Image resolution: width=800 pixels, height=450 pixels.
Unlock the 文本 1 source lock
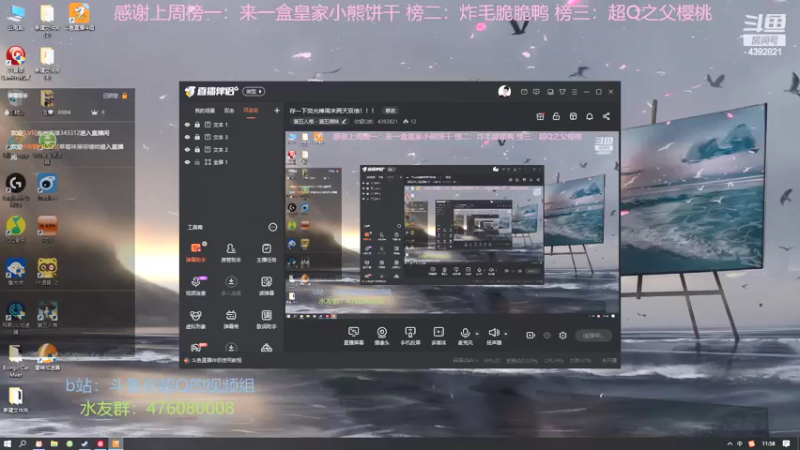[x=197, y=124]
